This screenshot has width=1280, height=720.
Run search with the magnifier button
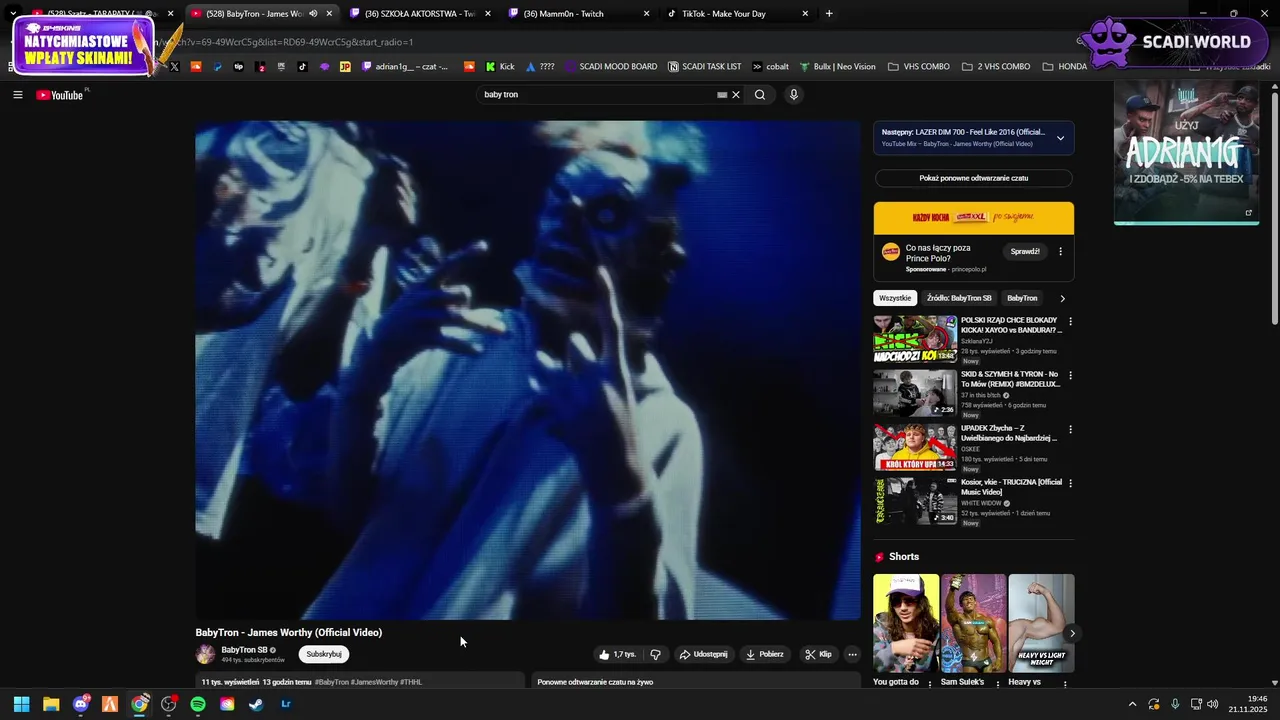(x=760, y=95)
